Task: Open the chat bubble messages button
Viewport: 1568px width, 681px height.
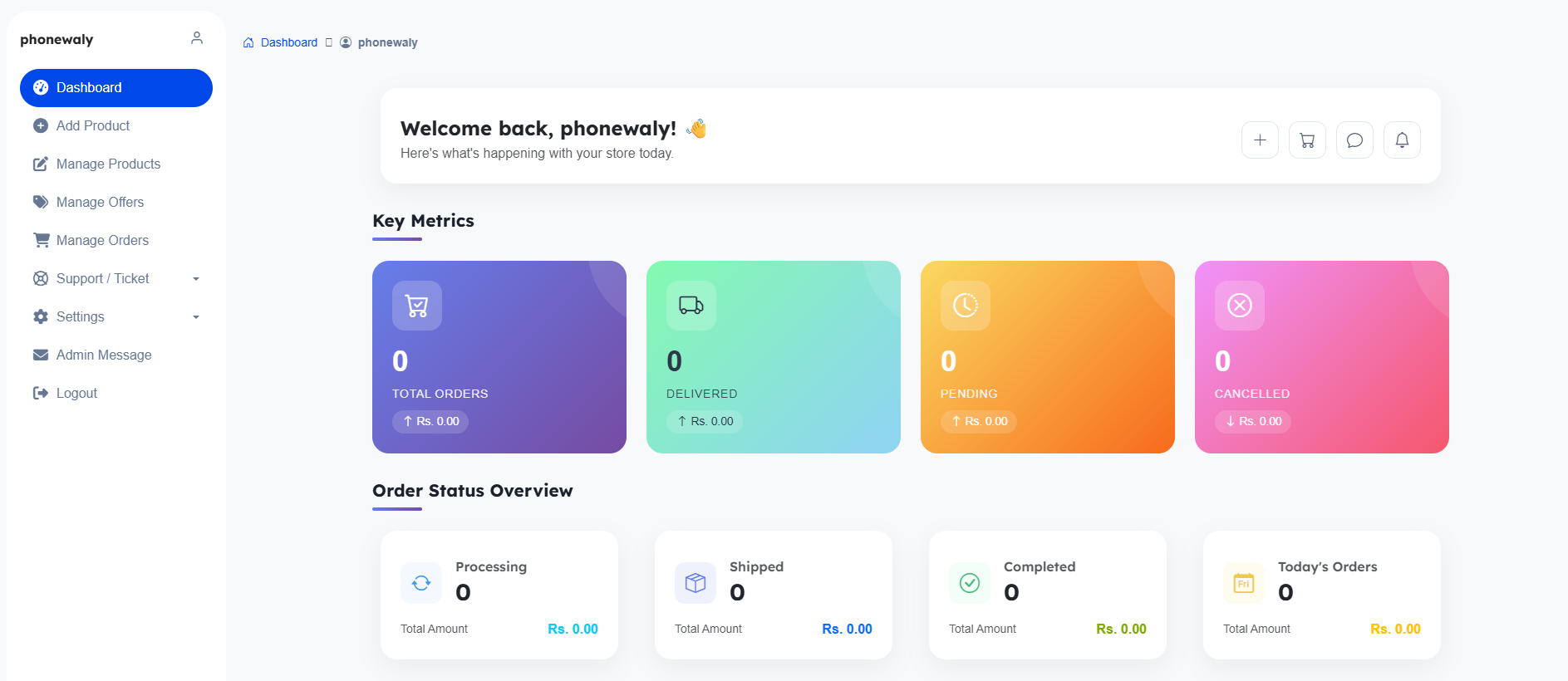Action: tap(1354, 140)
